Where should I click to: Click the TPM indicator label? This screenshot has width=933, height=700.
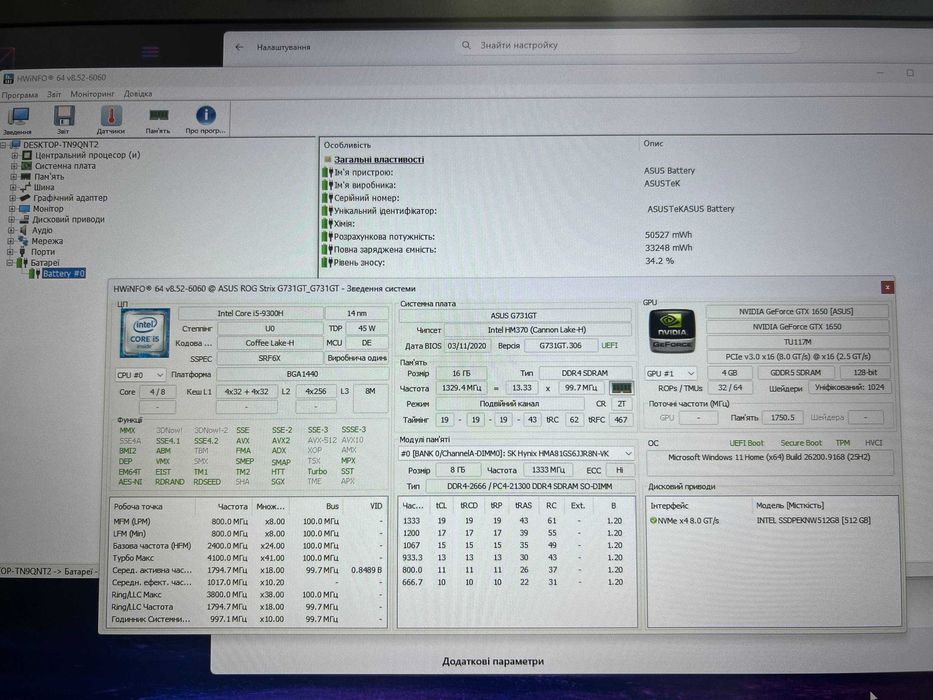[x=843, y=443]
